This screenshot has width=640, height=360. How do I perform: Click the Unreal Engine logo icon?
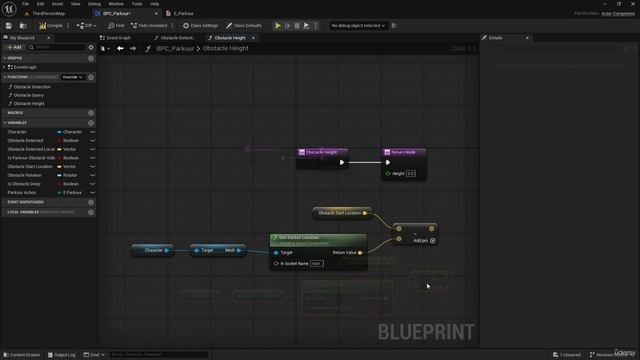tap(9, 9)
